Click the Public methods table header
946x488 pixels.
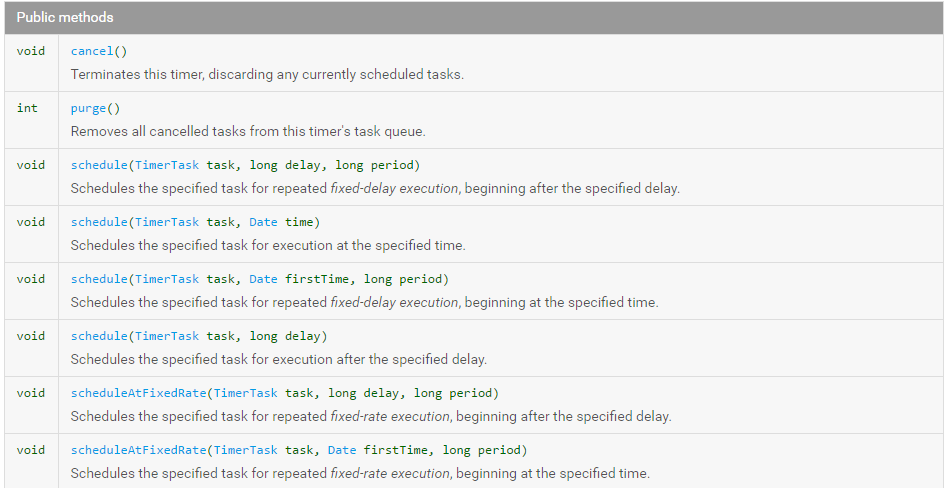65,18
